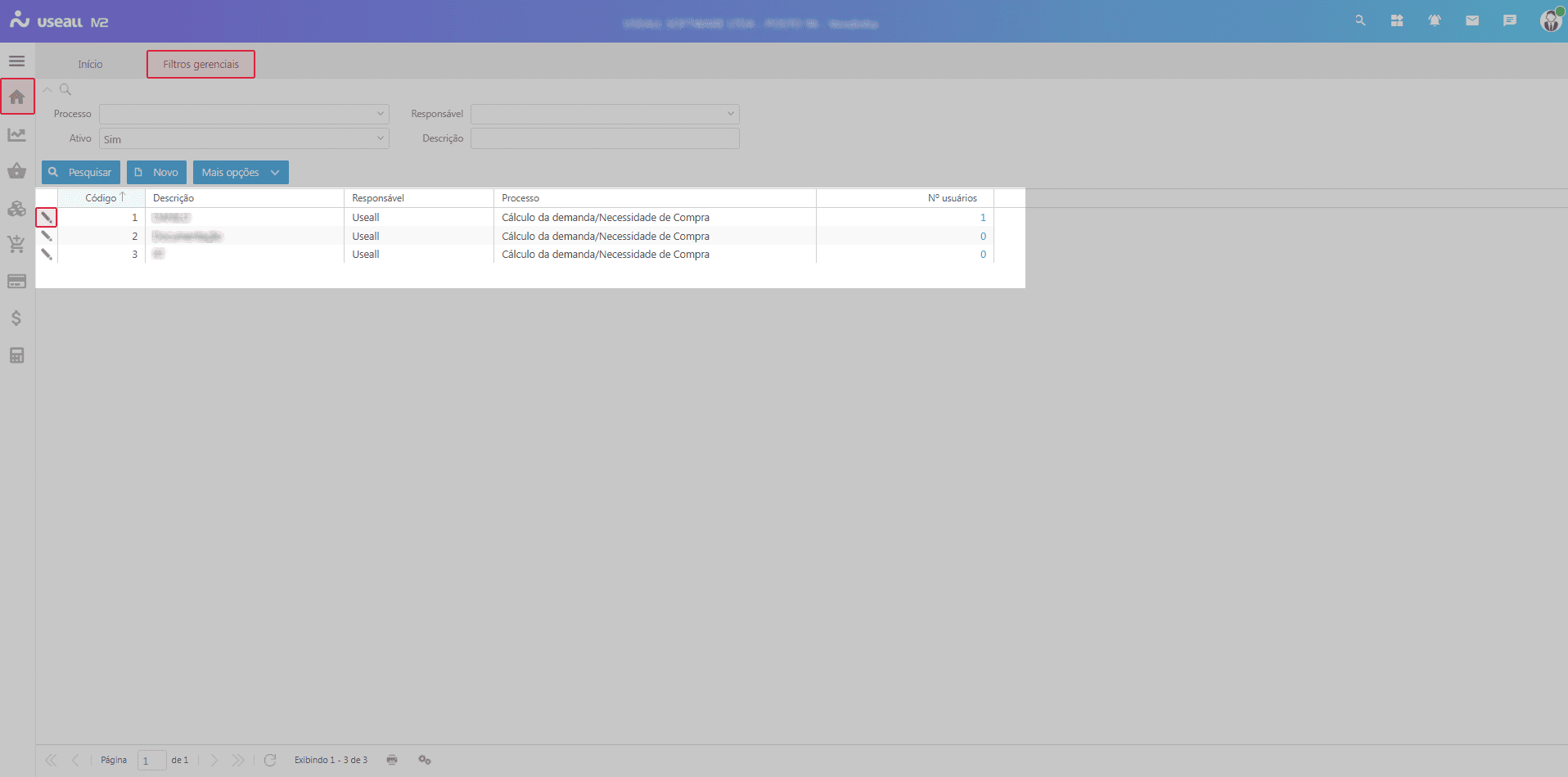Click the calculator icon in sidebar

pos(16,355)
